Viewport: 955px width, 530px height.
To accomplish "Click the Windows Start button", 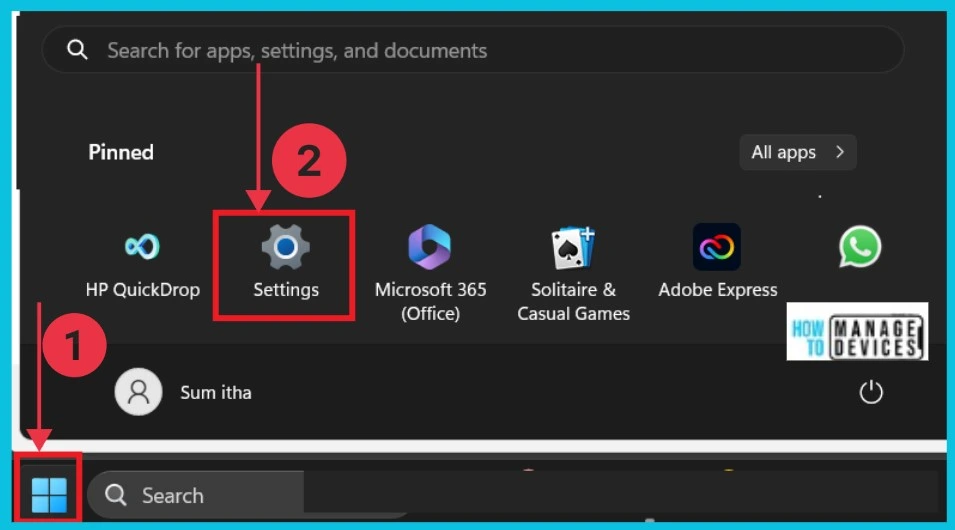I will coord(49,495).
